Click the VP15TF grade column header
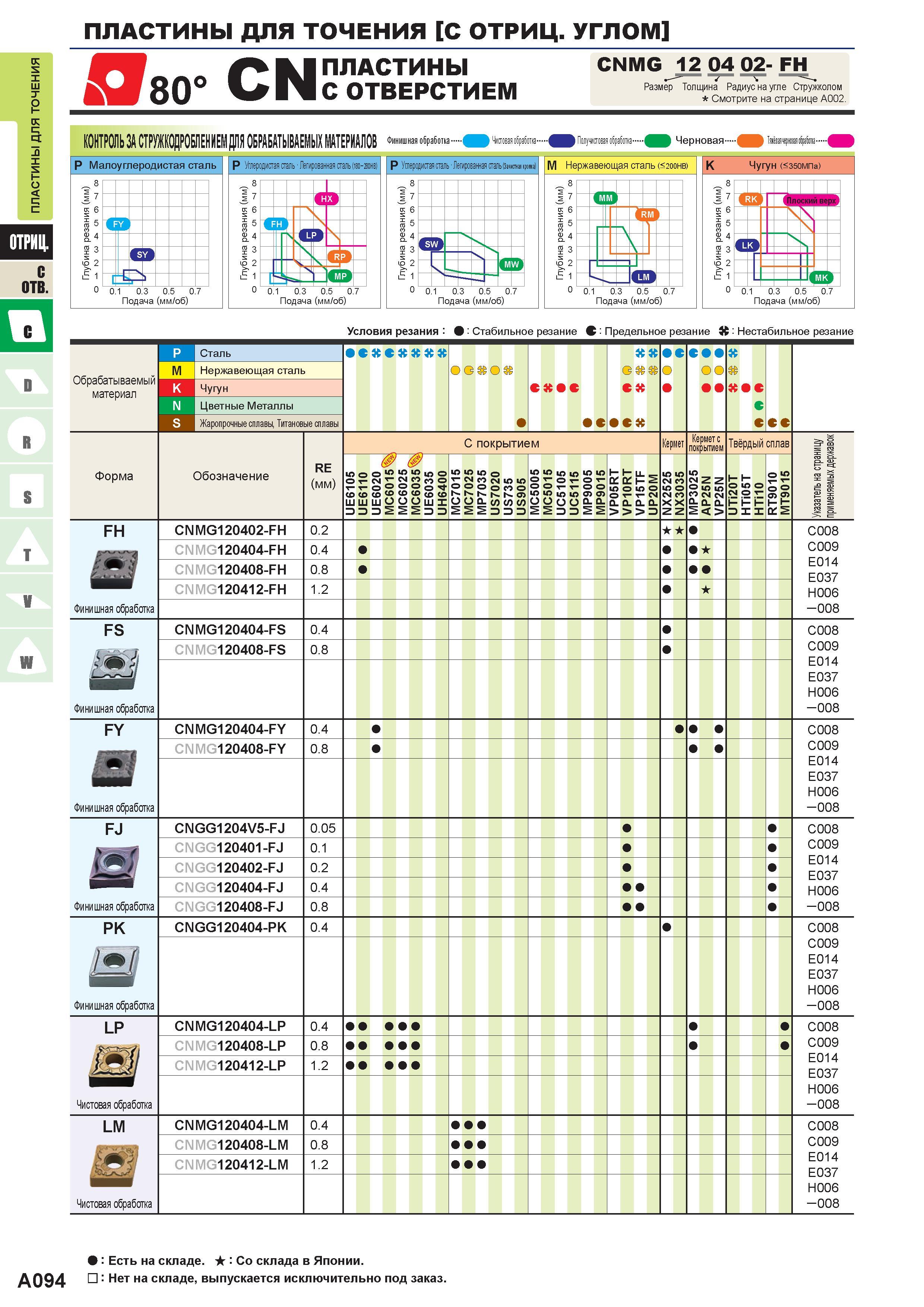Viewport: 924px width, 1307px height. click(640, 493)
